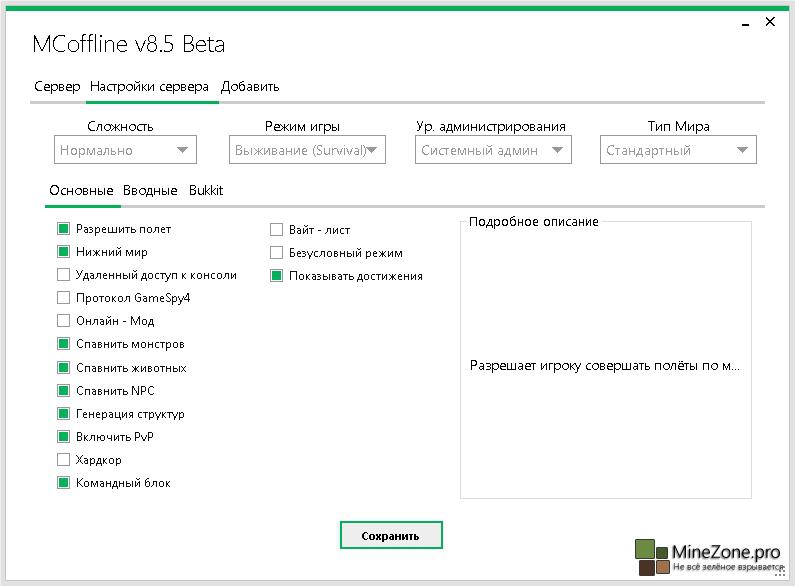Viewport: 795px width, 586px height.
Task: Enable the Онлайн - Мод checkbox
Action: coord(64,321)
